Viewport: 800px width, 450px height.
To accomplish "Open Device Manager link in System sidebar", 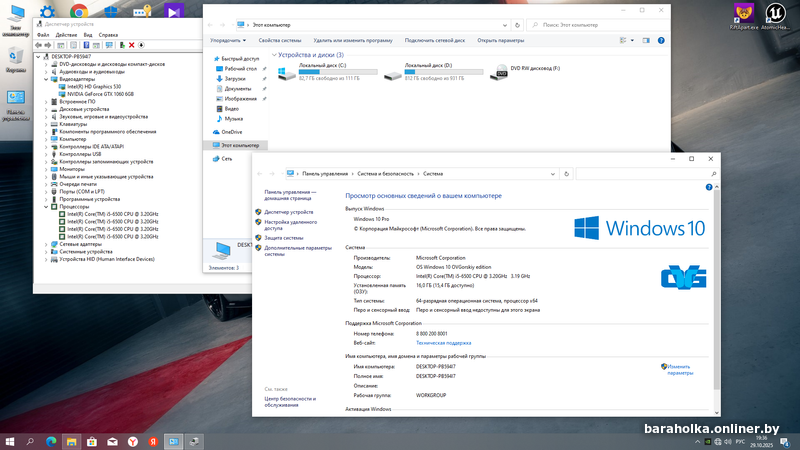I will [x=289, y=212].
